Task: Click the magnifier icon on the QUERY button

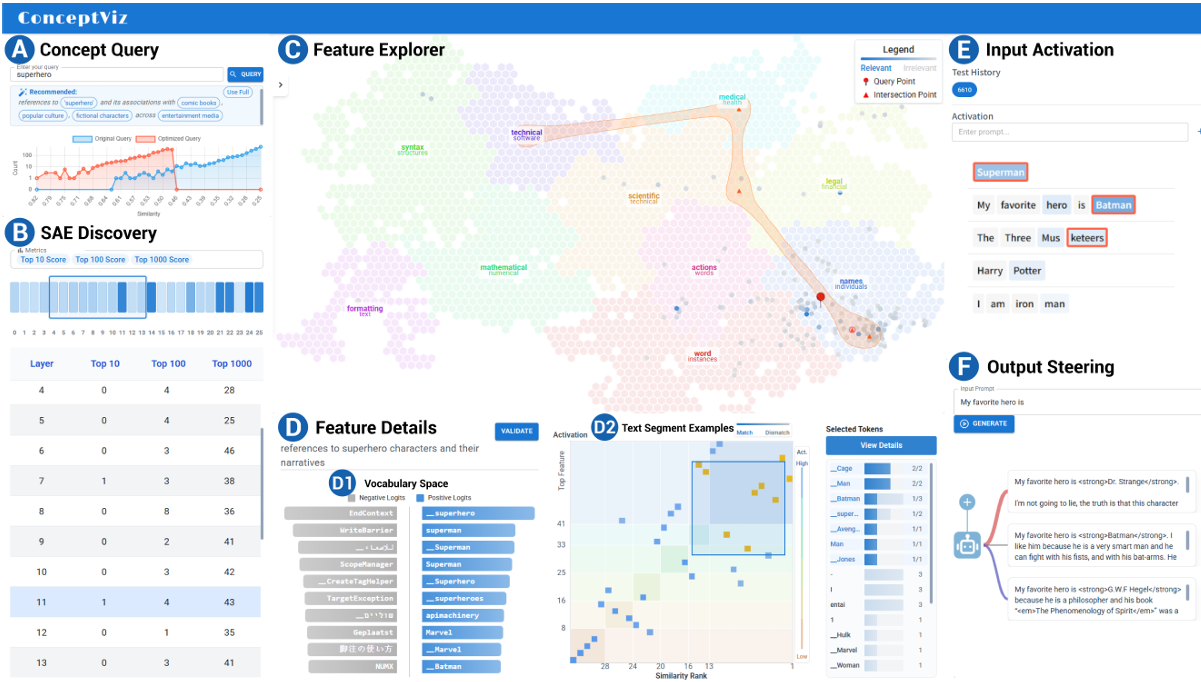Action: pyautogui.click(x=232, y=74)
